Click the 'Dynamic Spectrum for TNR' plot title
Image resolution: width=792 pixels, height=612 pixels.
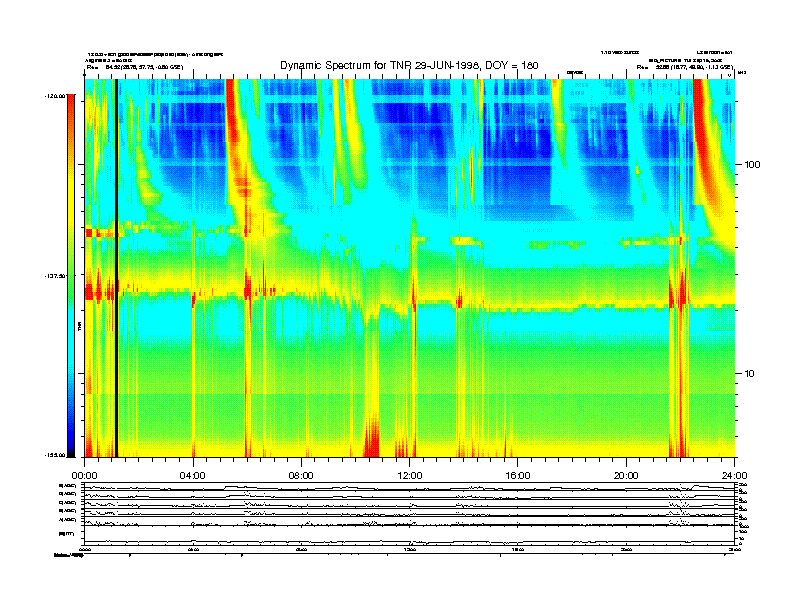[x=409, y=66]
